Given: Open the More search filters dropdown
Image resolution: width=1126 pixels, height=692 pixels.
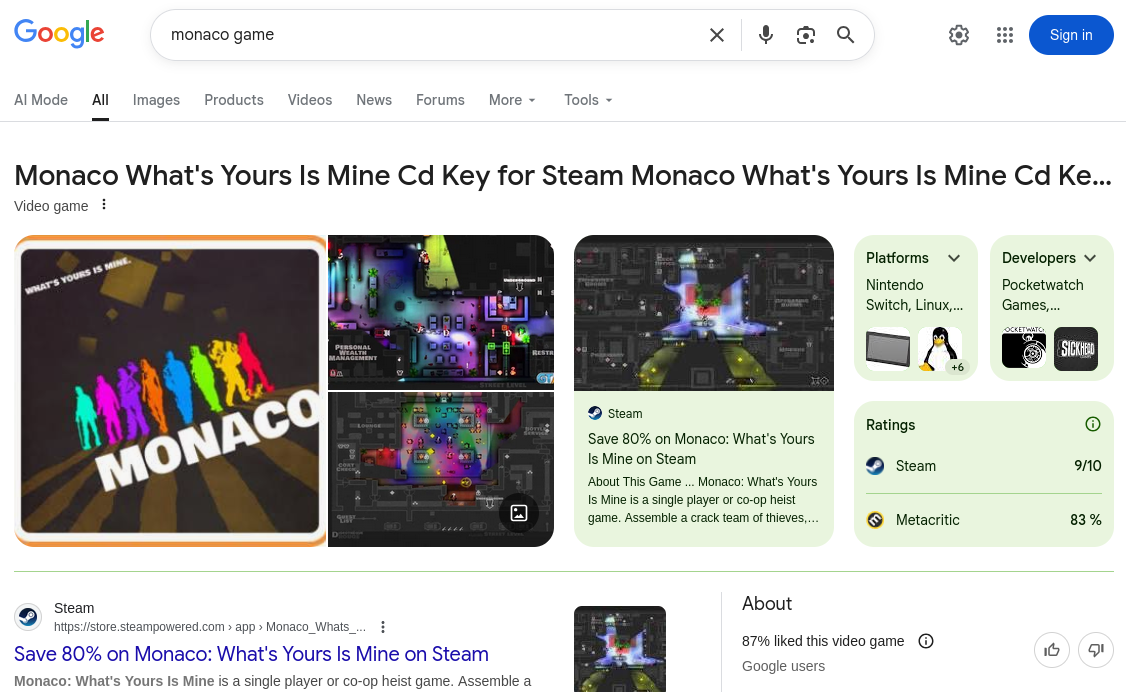Looking at the screenshot, I should pyautogui.click(x=513, y=100).
